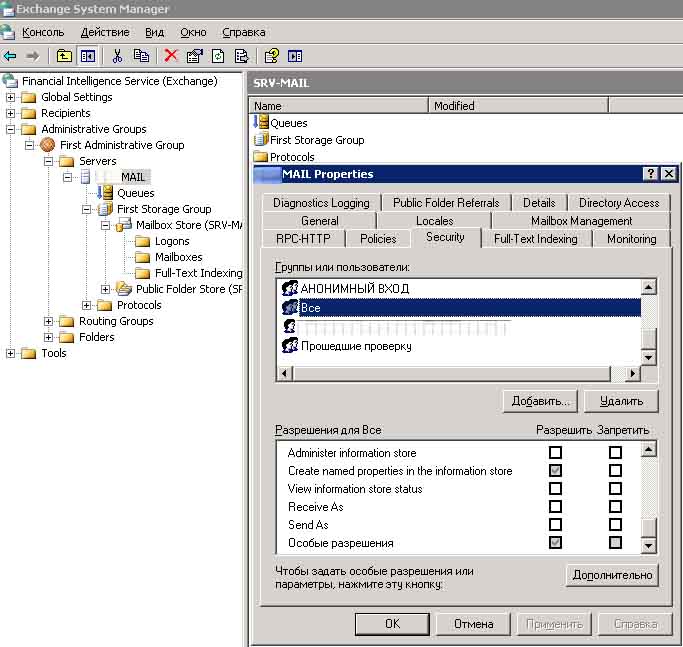This screenshot has height=647, width=683.
Task: Click the red Delete X toolbar icon
Action: point(171,56)
